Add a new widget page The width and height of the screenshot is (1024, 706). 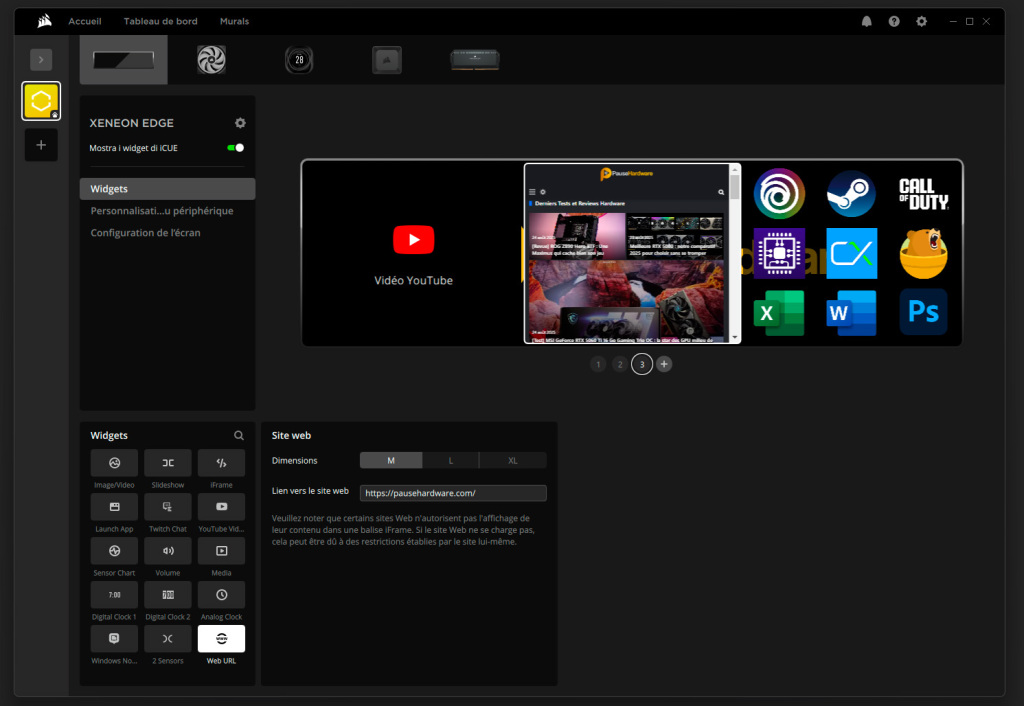pyautogui.click(x=664, y=365)
